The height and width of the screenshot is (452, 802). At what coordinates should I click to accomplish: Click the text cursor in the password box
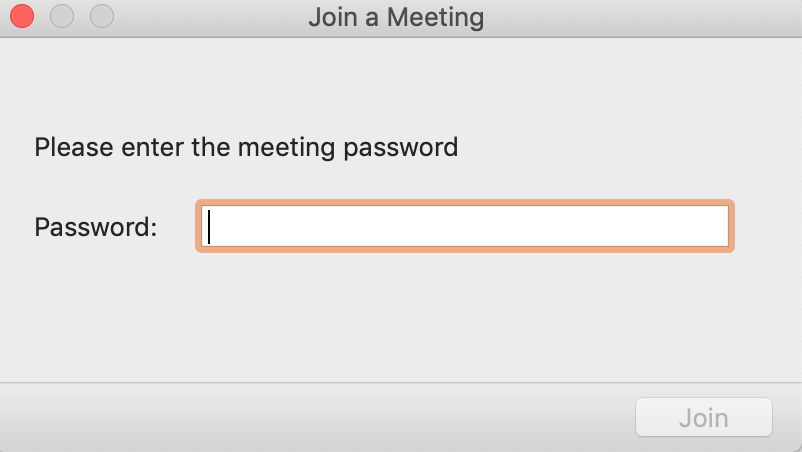pos(209,226)
